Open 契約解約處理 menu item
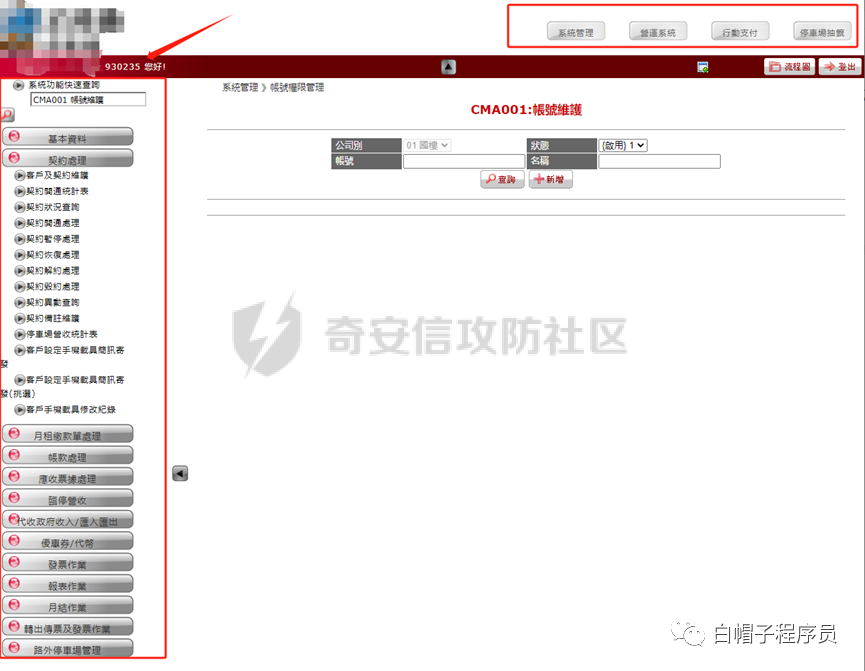This screenshot has width=865, height=671. click(x=52, y=271)
